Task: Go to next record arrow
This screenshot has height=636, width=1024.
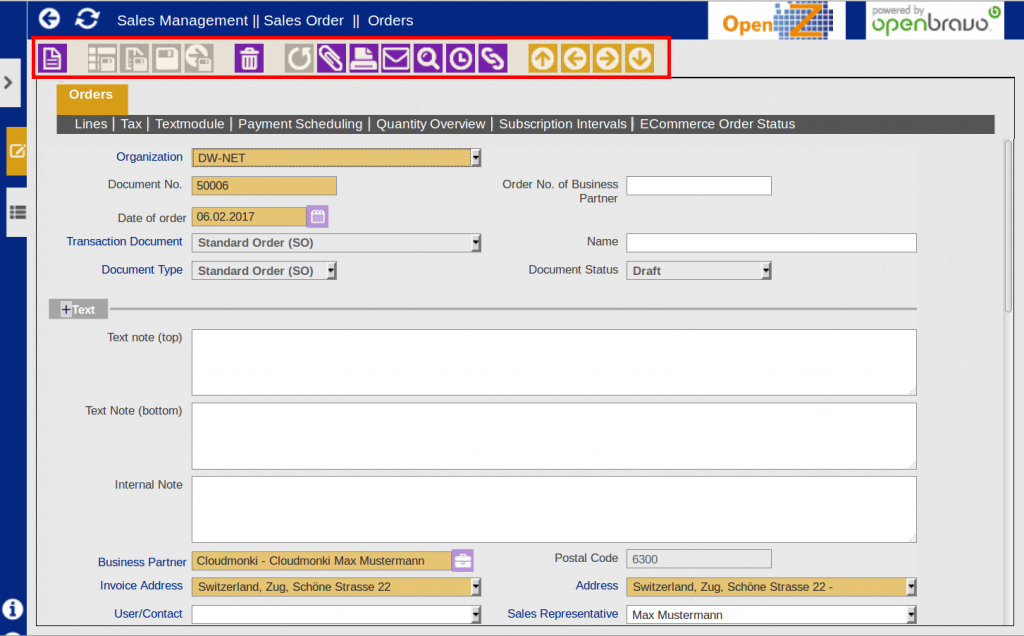Action: coord(607,59)
